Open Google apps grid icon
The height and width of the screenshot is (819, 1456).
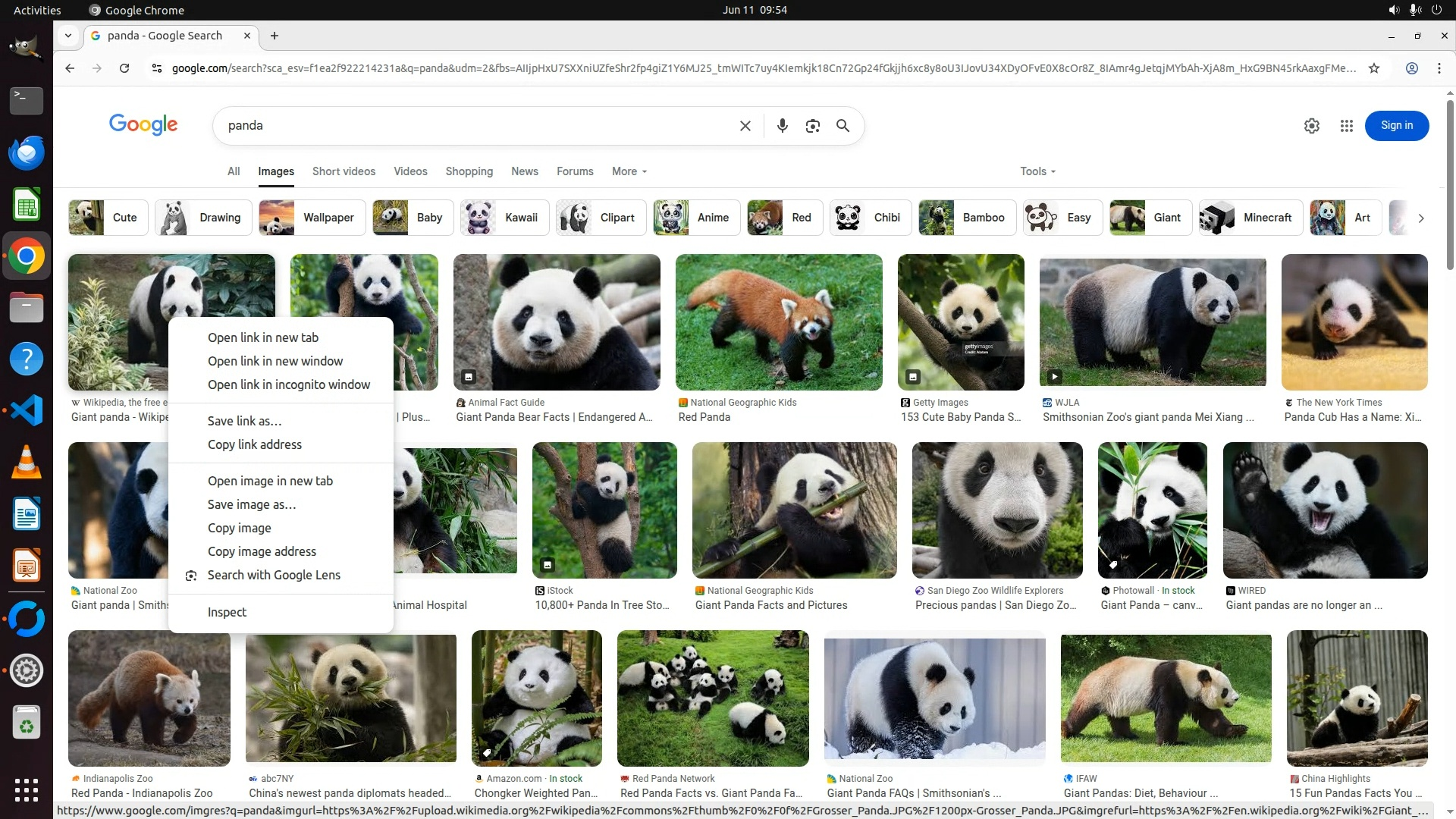tap(1346, 126)
